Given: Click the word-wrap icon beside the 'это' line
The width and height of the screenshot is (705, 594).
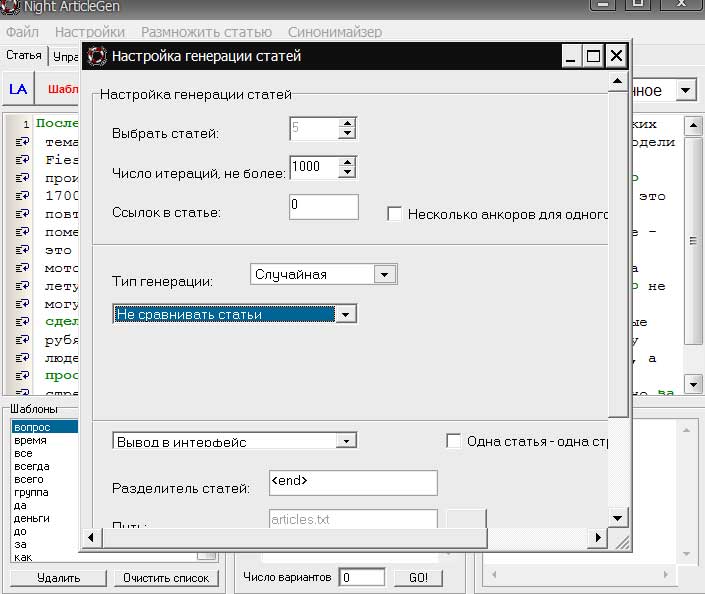Looking at the screenshot, I should pos(22,250).
